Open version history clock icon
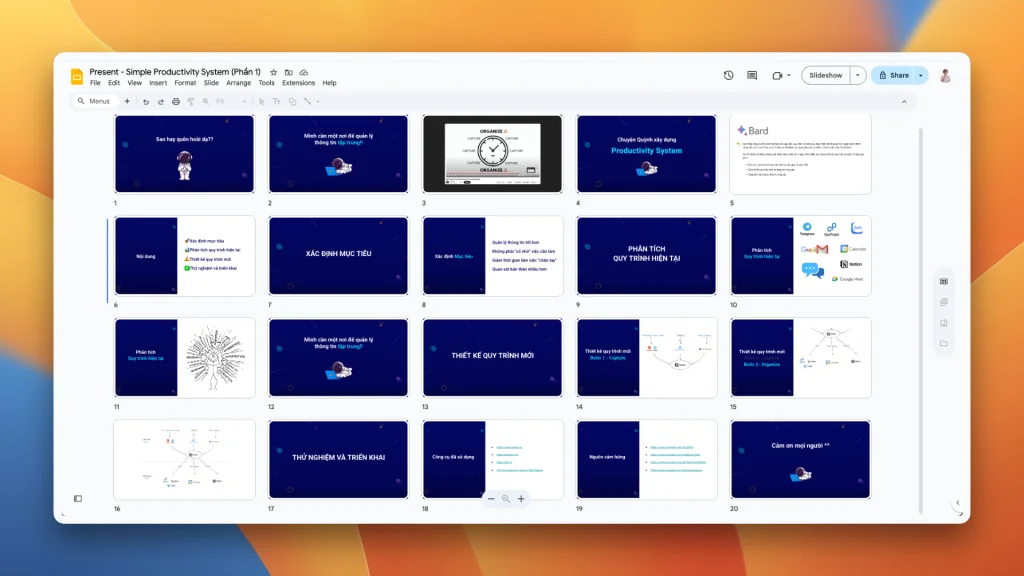The height and width of the screenshot is (576, 1024). [x=728, y=75]
